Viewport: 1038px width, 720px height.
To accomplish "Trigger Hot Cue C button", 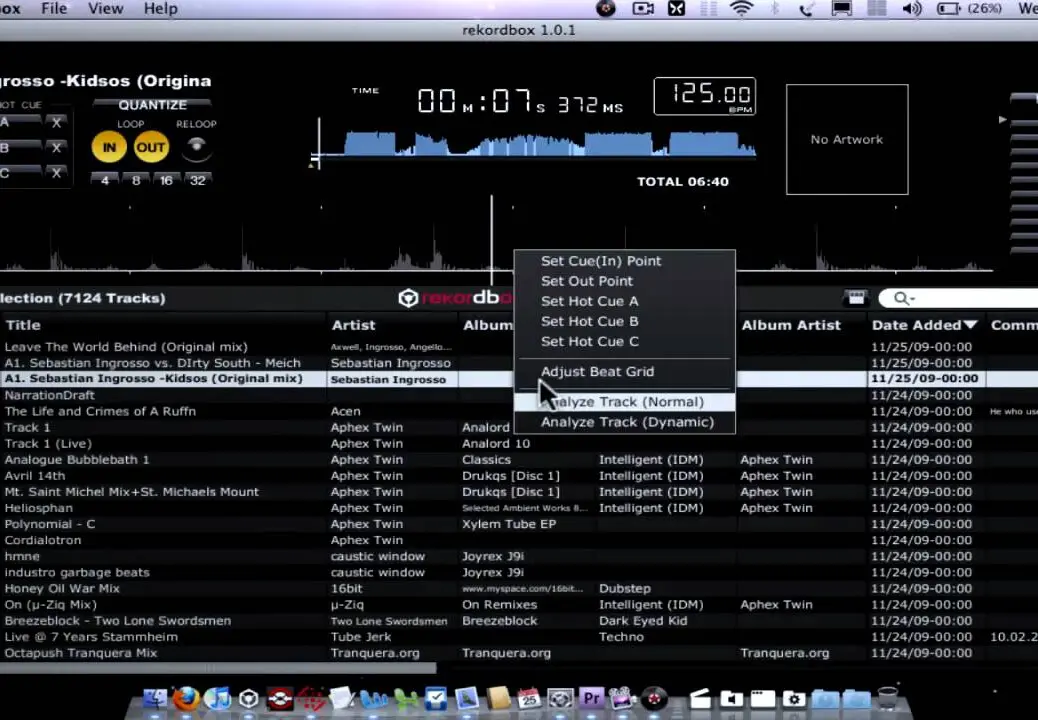I will tap(20, 173).
